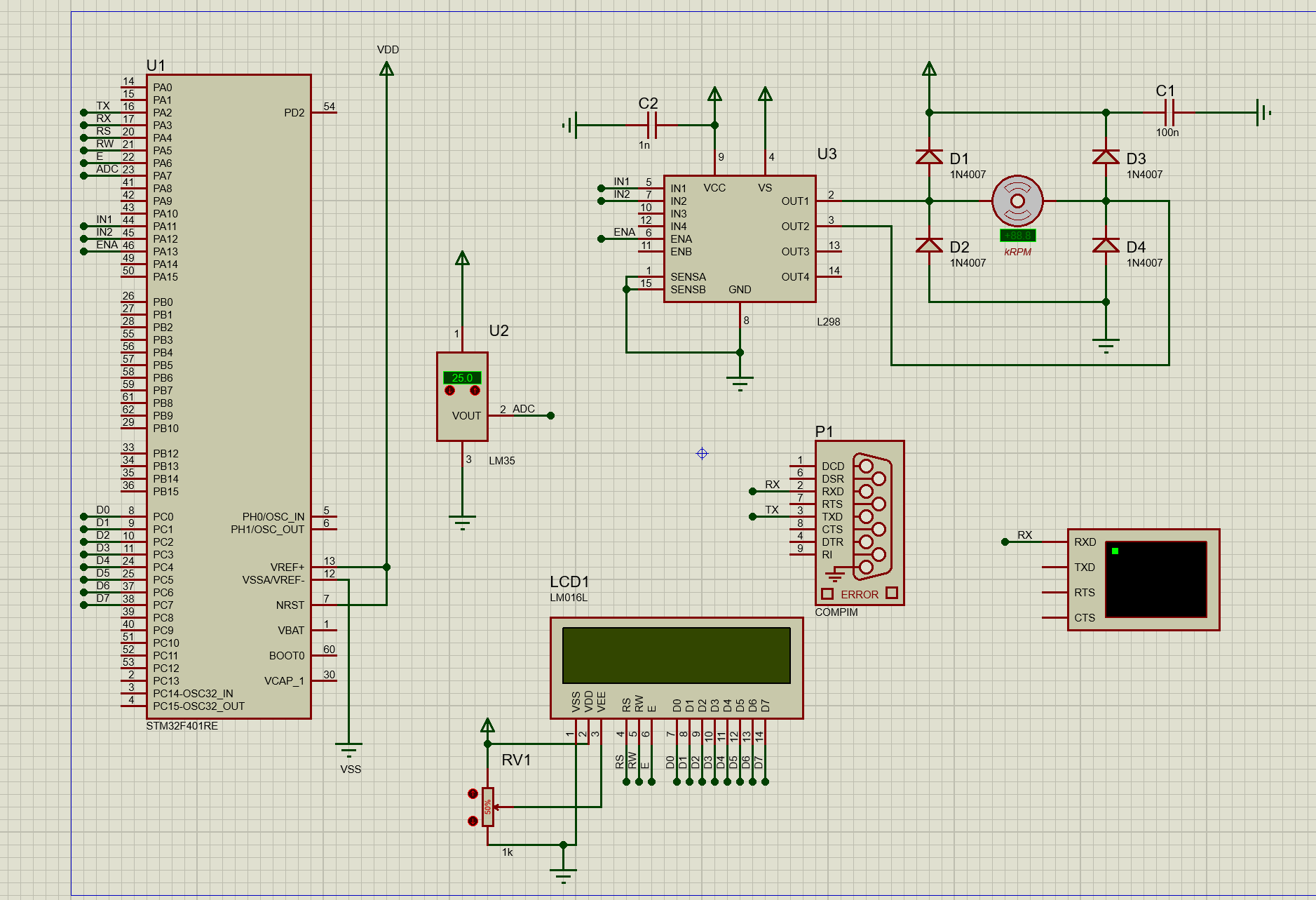Click the up actuator on potentiometer RV1
Viewport: 1316px width, 900px height.
pyautogui.click(x=473, y=793)
